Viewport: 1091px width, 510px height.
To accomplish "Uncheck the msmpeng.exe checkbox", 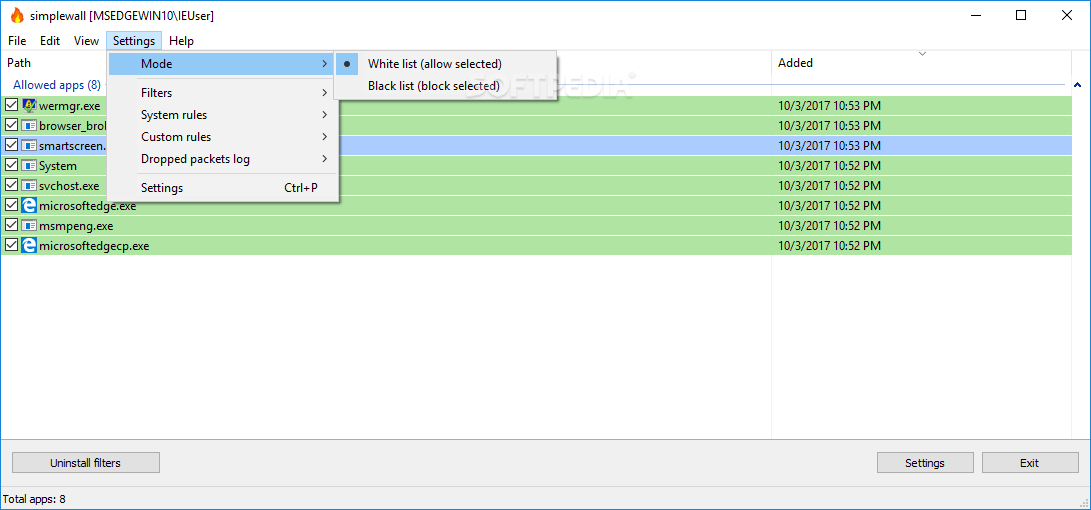I will (x=11, y=226).
